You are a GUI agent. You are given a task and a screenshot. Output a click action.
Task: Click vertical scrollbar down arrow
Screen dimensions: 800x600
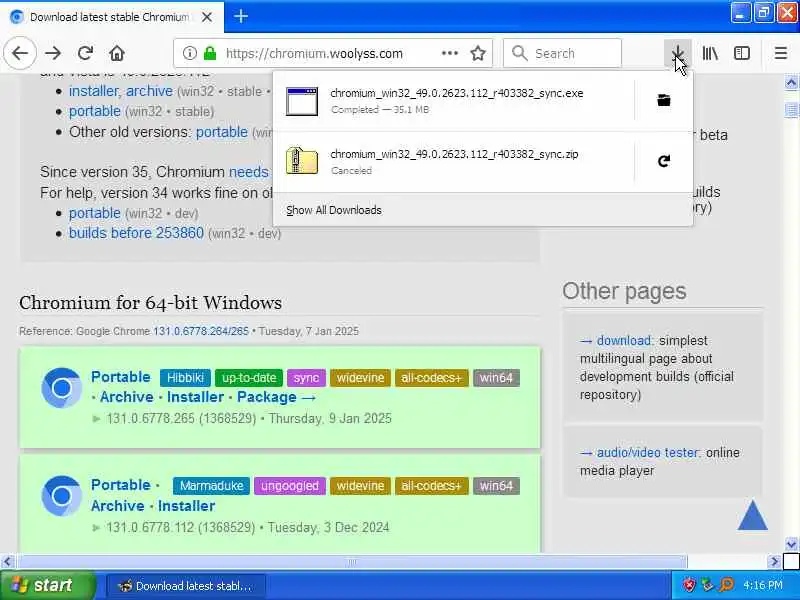pyautogui.click(x=791, y=544)
